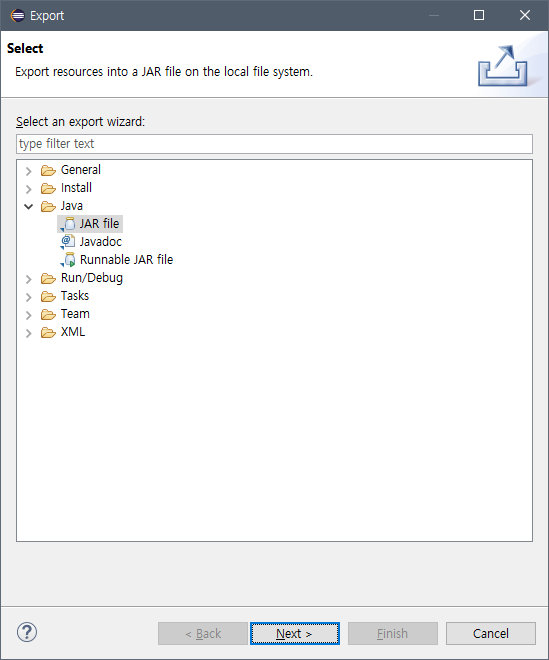Click the Eclipse logo in title bar
Image resolution: width=549 pixels, height=660 pixels.
(18, 16)
